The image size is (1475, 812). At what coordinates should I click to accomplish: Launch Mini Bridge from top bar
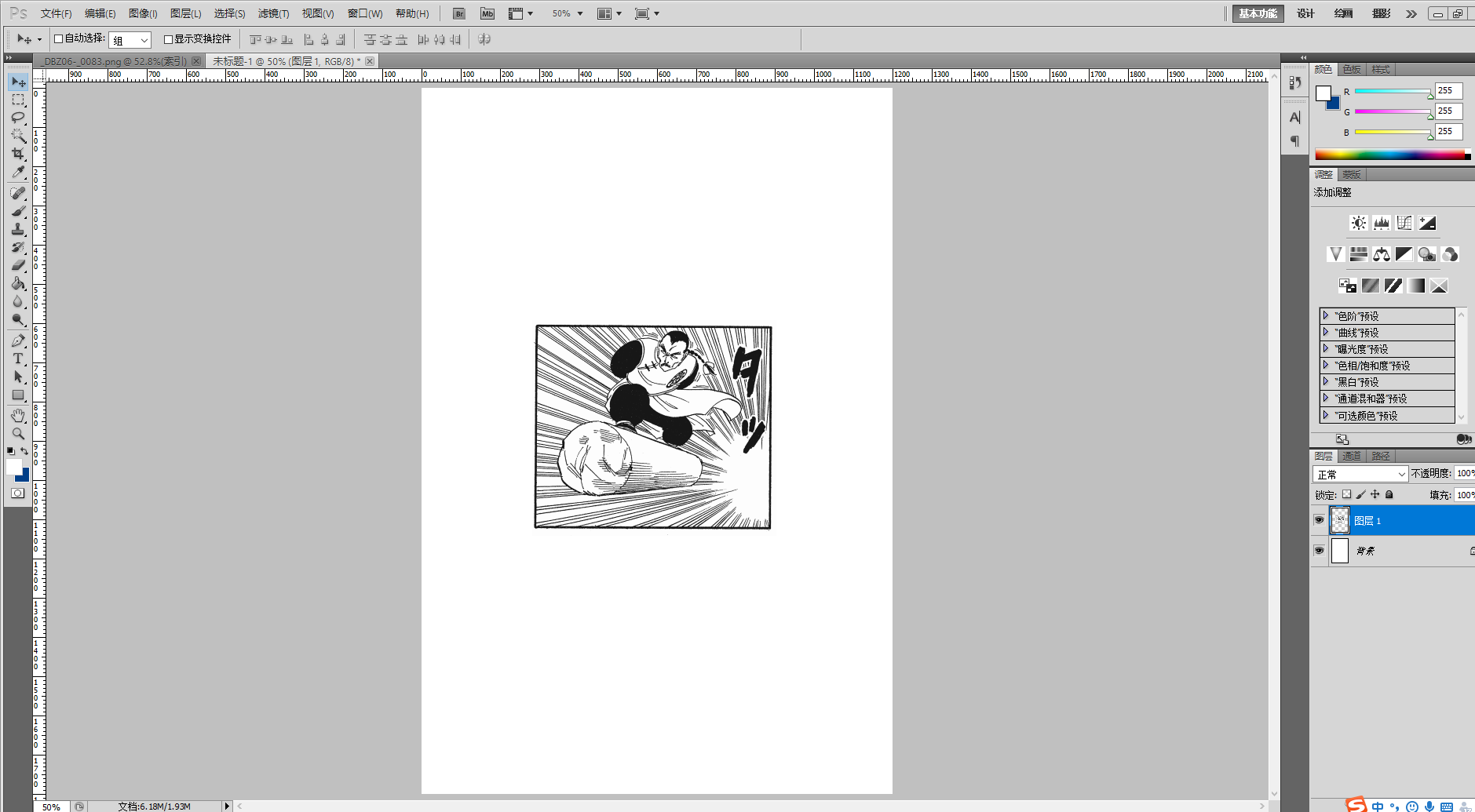click(x=487, y=13)
